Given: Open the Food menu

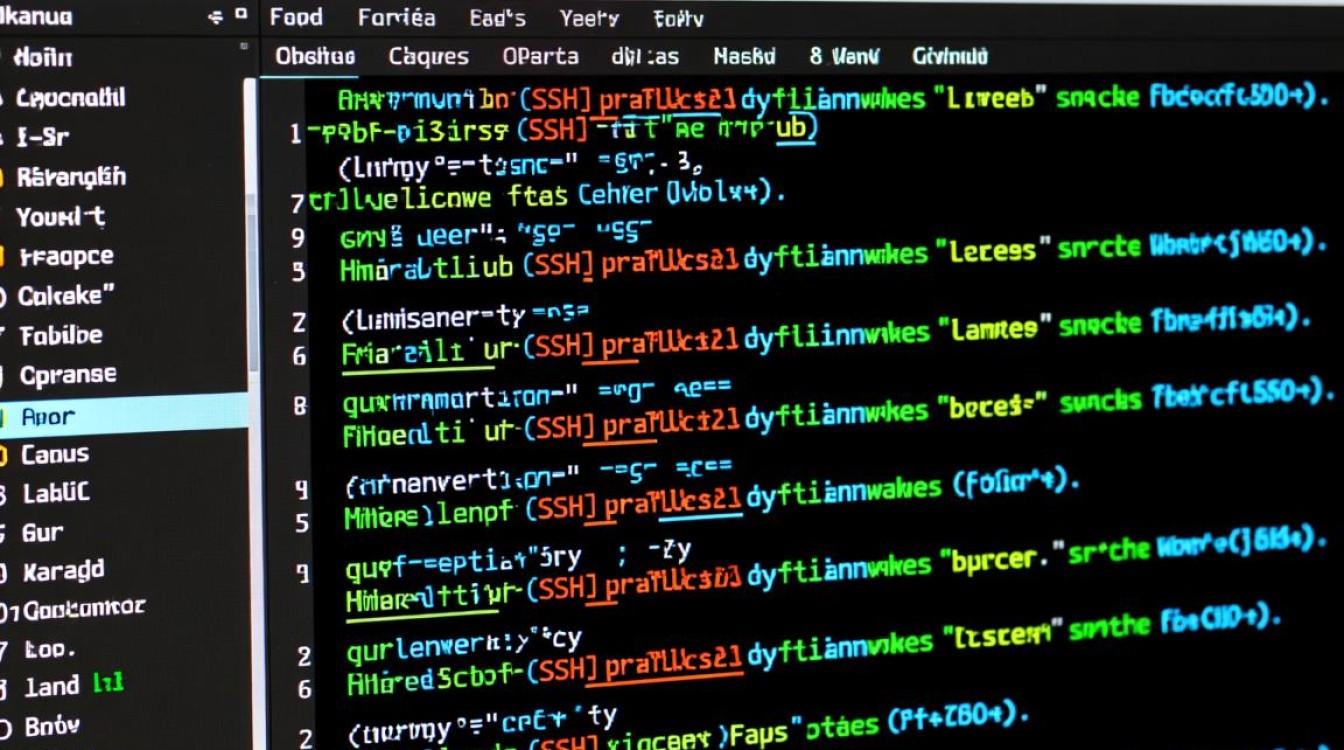Looking at the screenshot, I should (296, 17).
